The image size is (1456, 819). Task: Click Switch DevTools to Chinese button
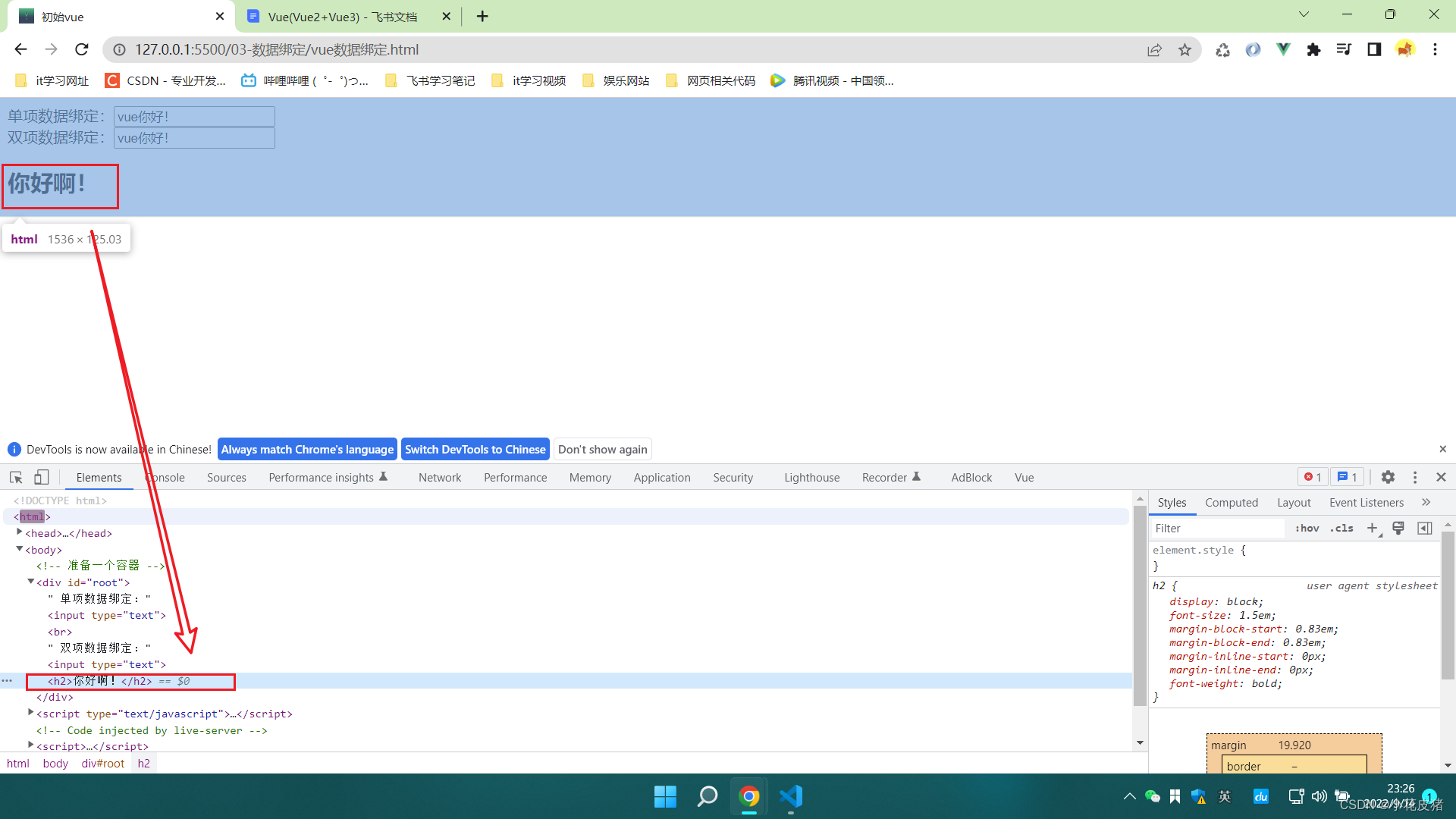coord(475,449)
